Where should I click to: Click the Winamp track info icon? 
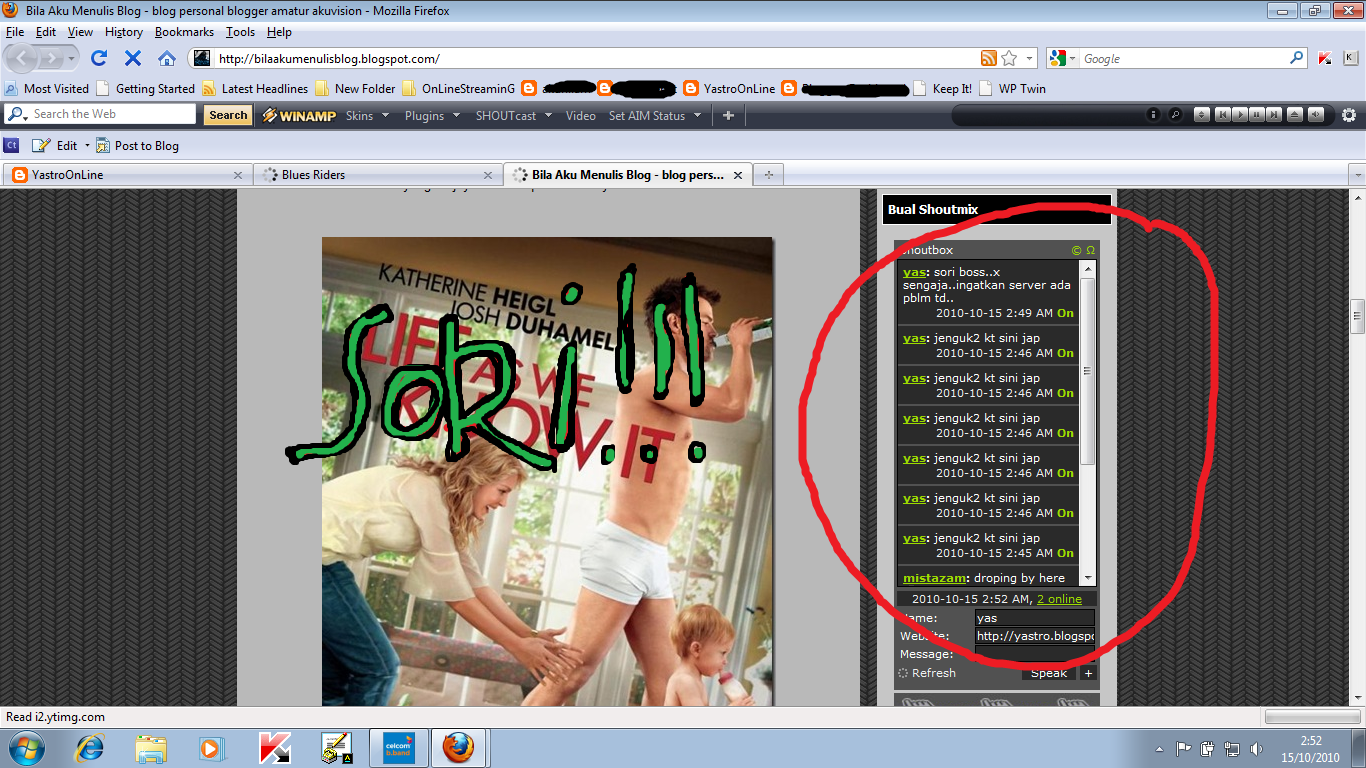pyautogui.click(x=1153, y=115)
